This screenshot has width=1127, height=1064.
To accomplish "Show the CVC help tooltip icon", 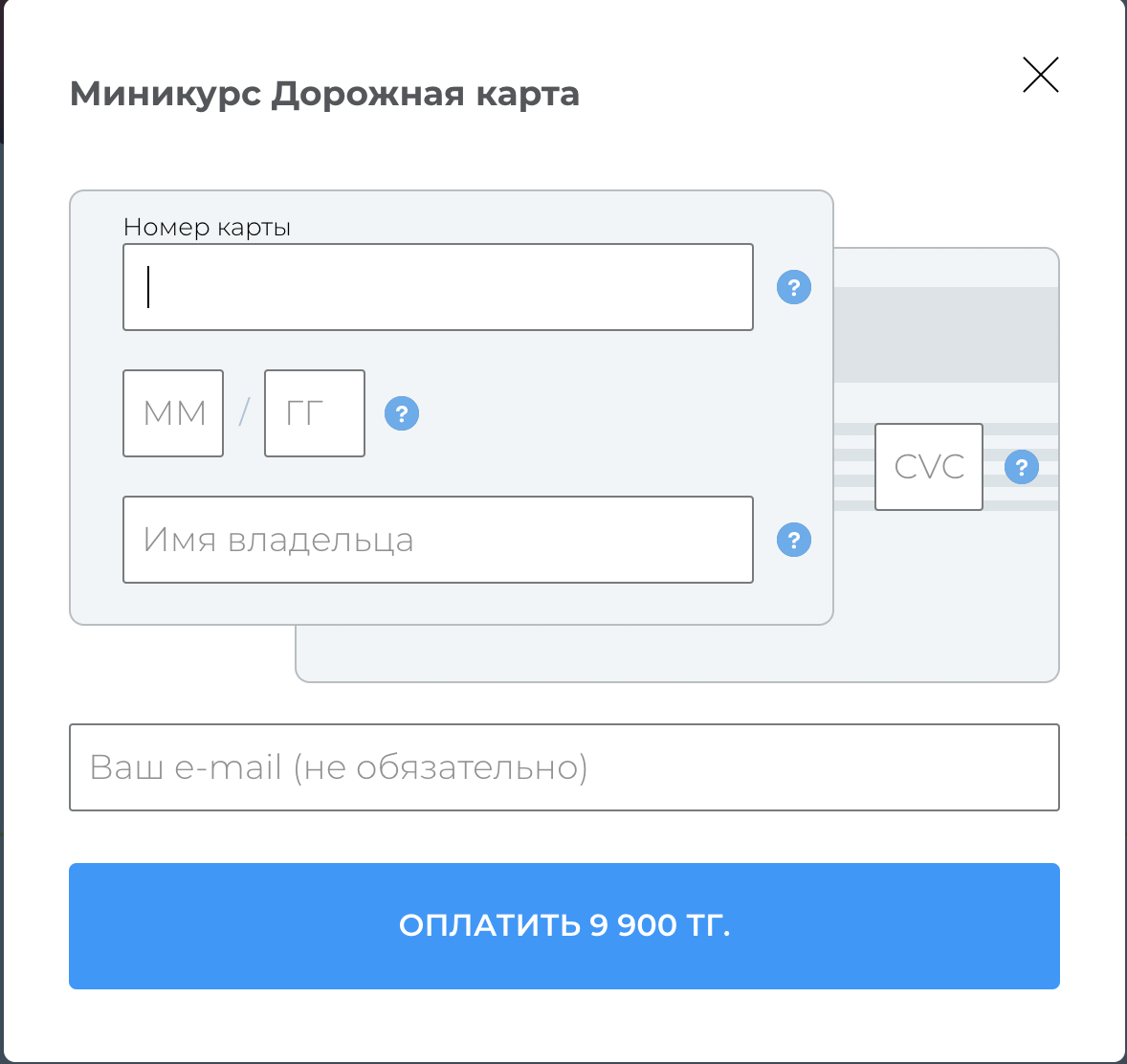I will pos(1022,467).
